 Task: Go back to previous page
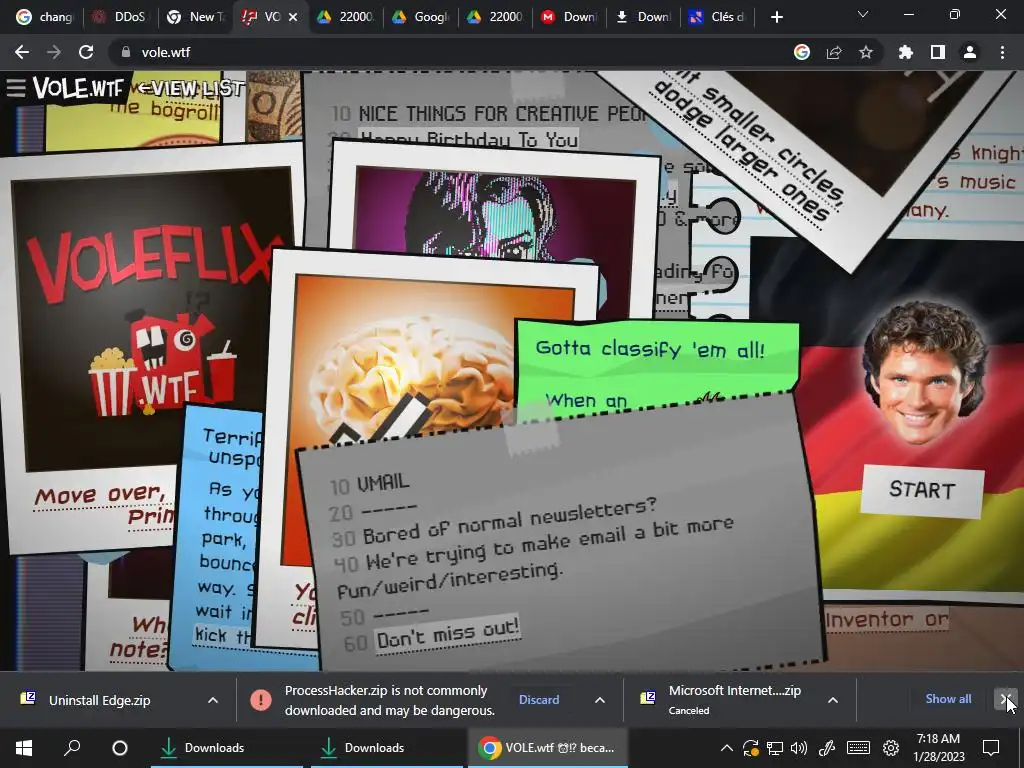[22, 52]
